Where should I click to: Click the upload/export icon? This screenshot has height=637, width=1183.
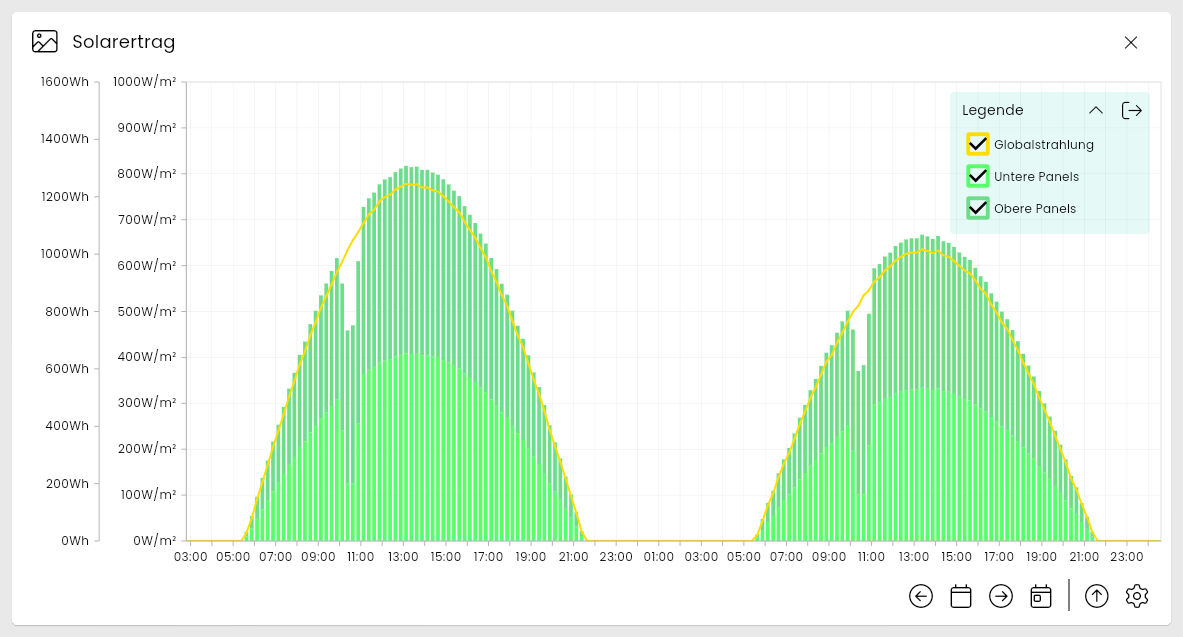point(1097,596)
